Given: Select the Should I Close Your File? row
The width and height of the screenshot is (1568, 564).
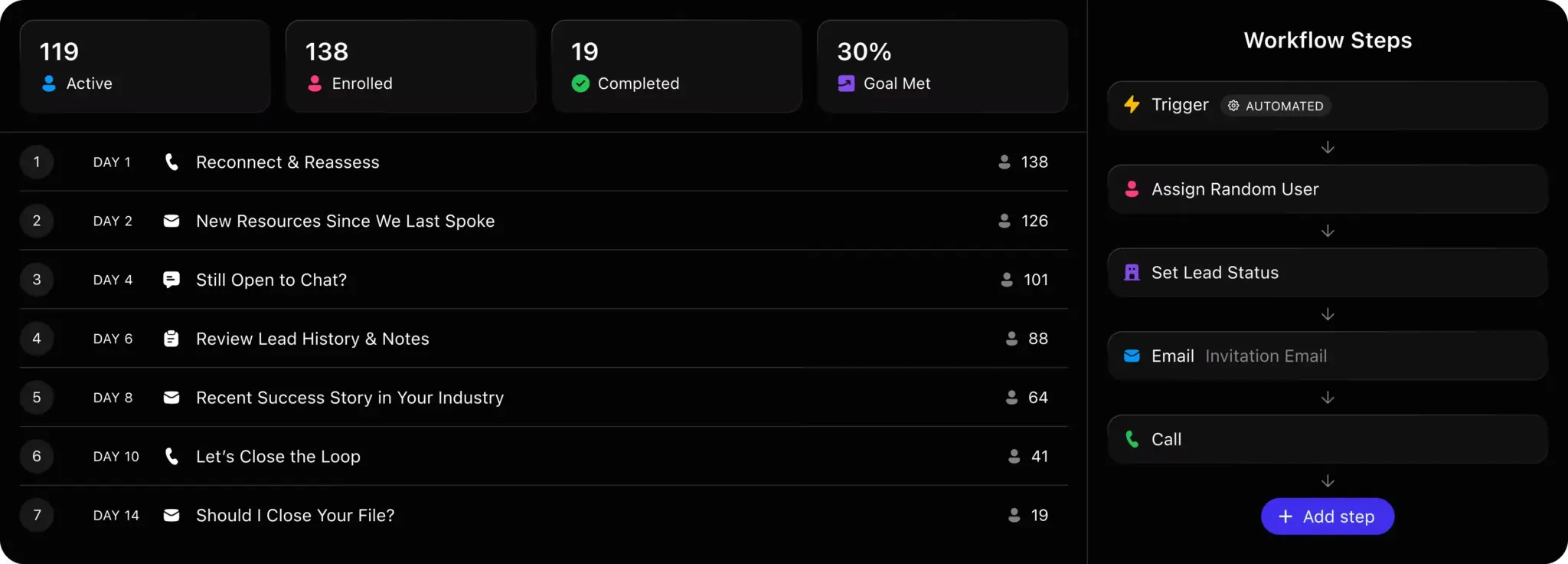Looking at the screenshot, I should (295, 516).
